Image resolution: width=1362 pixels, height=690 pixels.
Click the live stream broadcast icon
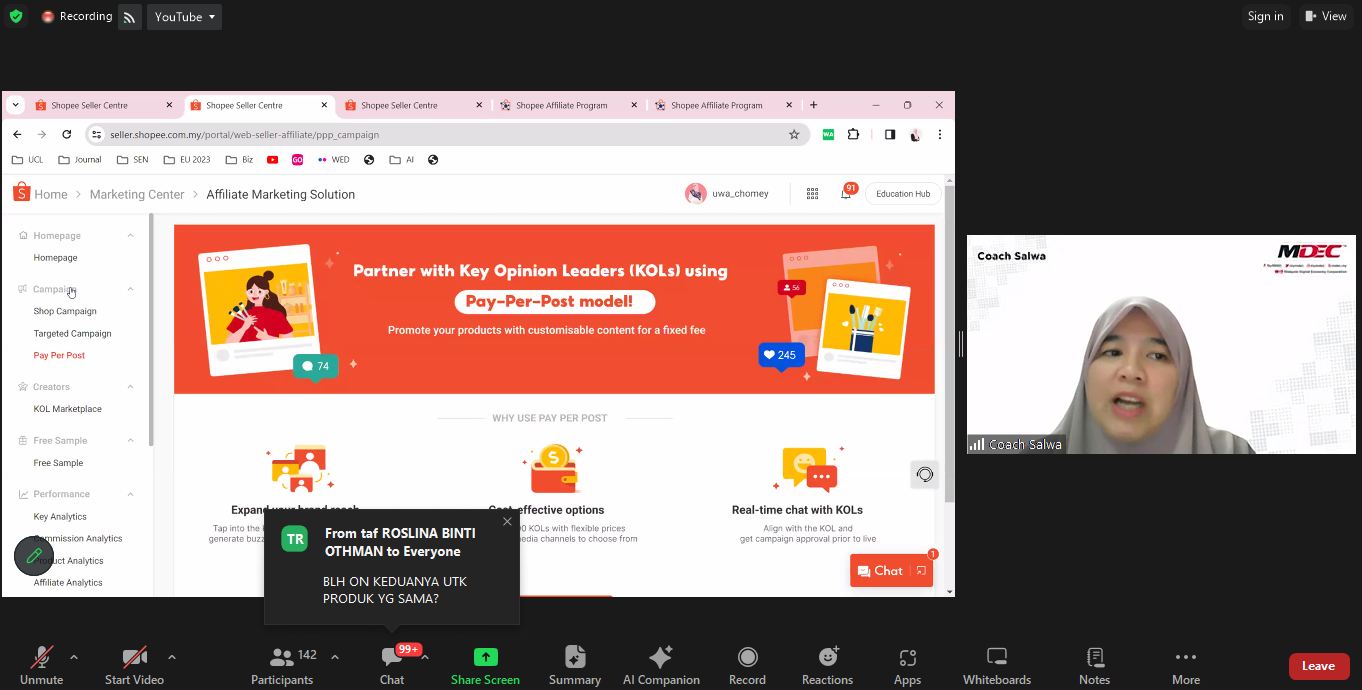pos(130,17)
